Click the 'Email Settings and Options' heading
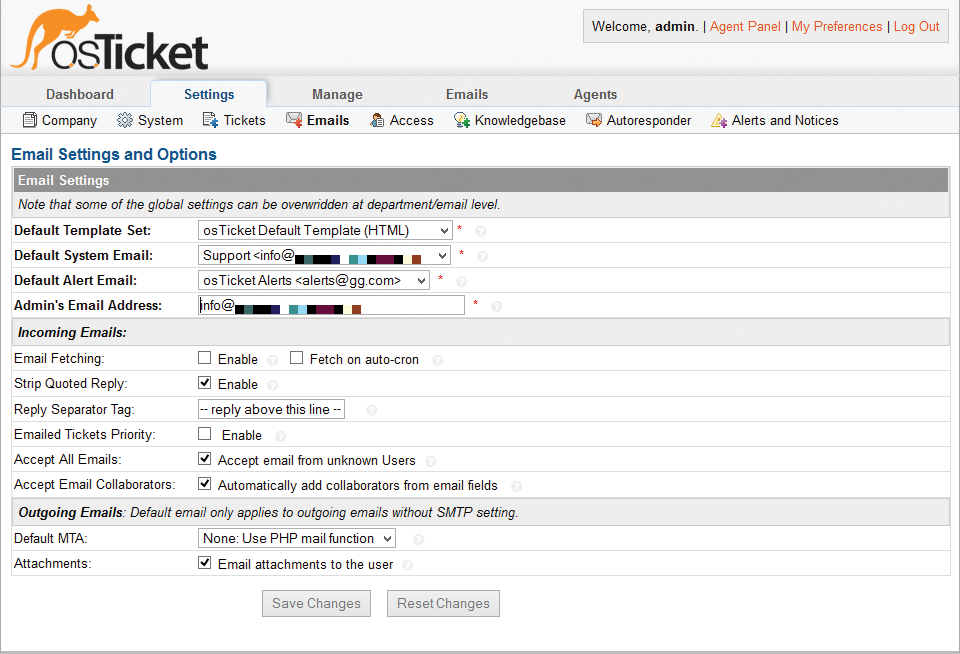The image size is (960, 654). tap(114, 154)
